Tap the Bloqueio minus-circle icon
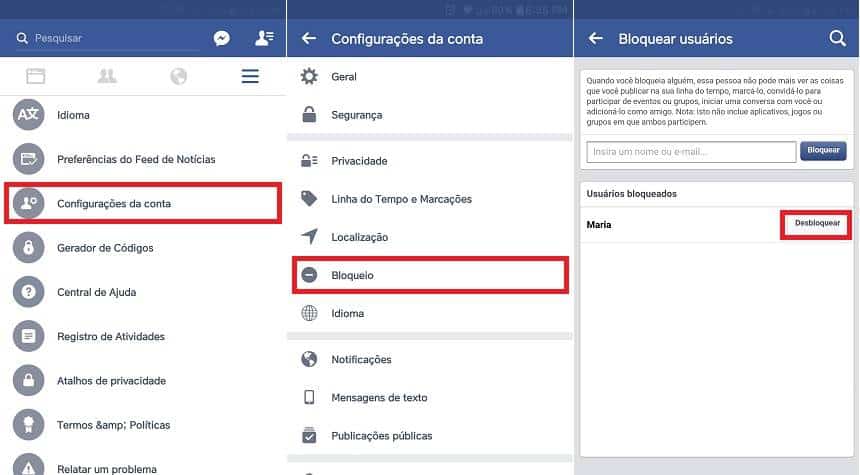 pos(309,275)
